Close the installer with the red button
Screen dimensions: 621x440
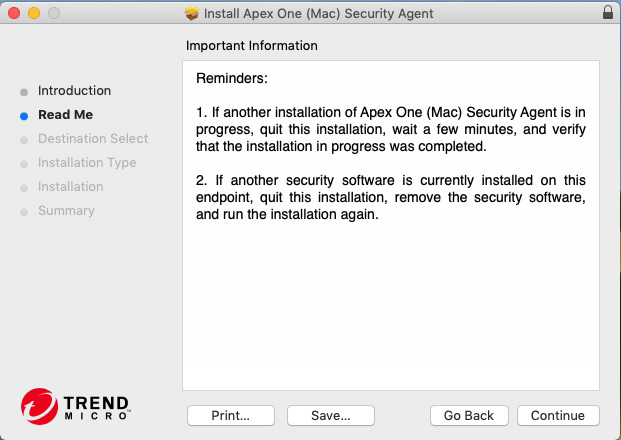pos(14,14)
